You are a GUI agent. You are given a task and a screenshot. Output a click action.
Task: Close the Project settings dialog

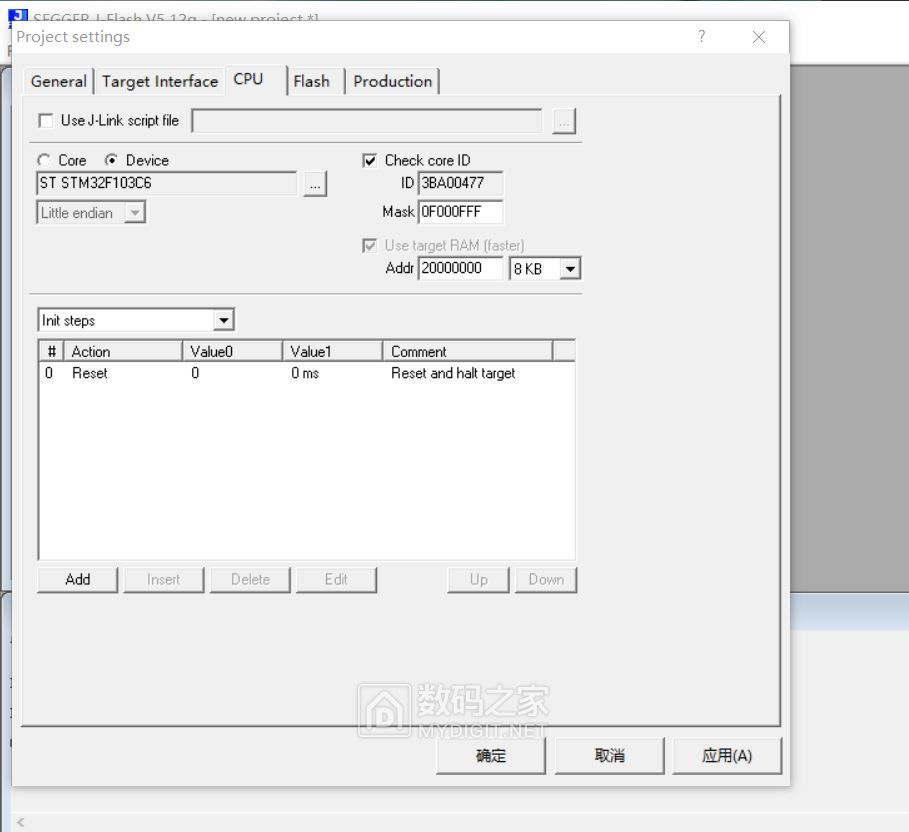759,37
